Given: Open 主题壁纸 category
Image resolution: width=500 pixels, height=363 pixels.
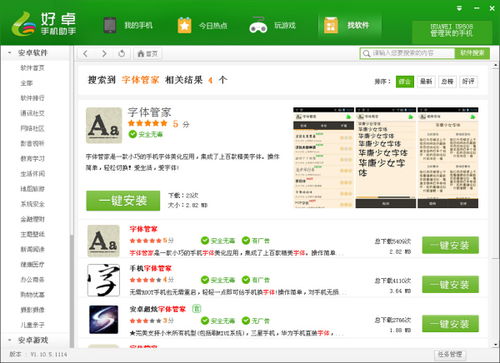Looking at the screenshot, I should 32,234.
